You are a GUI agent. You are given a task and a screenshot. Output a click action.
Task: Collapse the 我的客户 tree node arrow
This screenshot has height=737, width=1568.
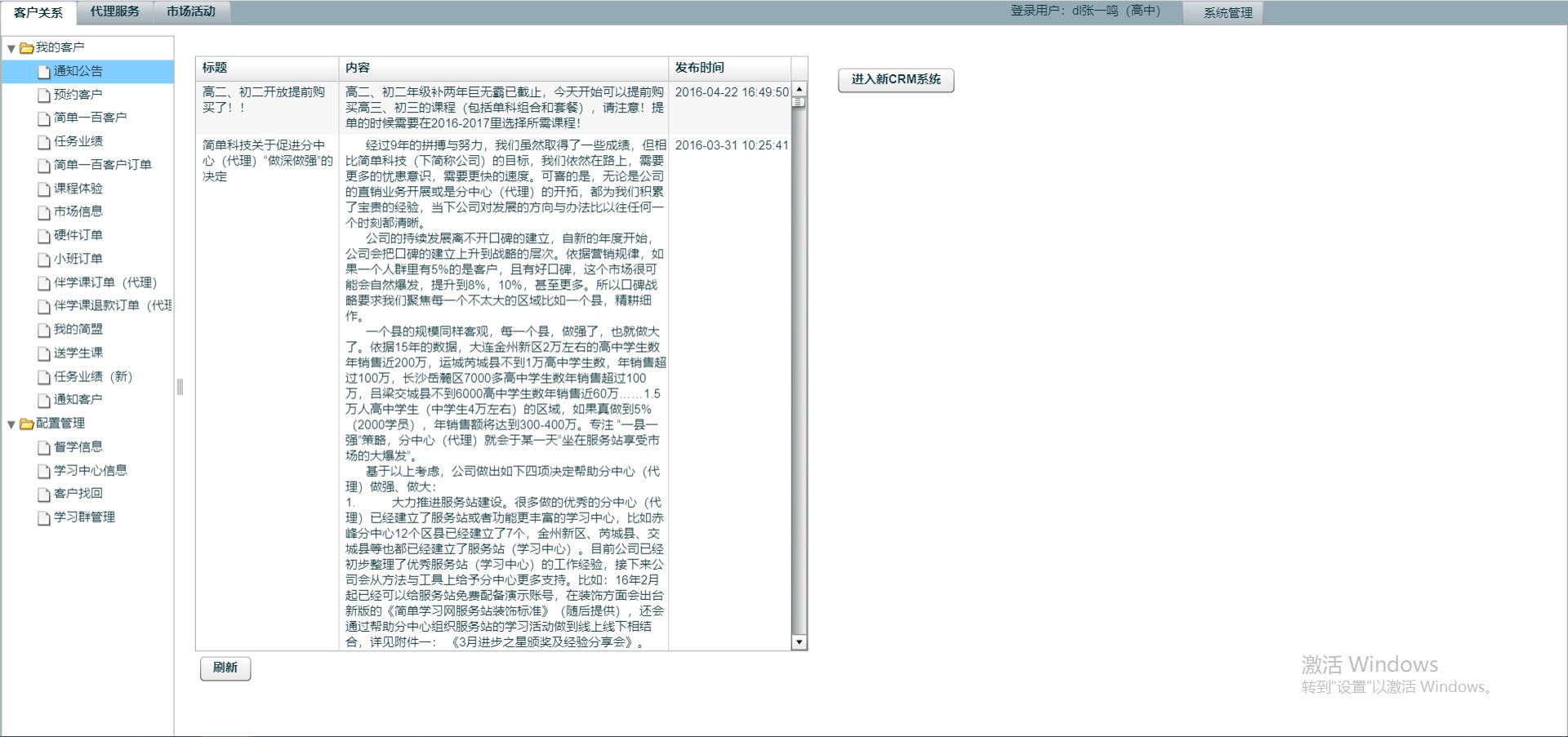[11, 48]
